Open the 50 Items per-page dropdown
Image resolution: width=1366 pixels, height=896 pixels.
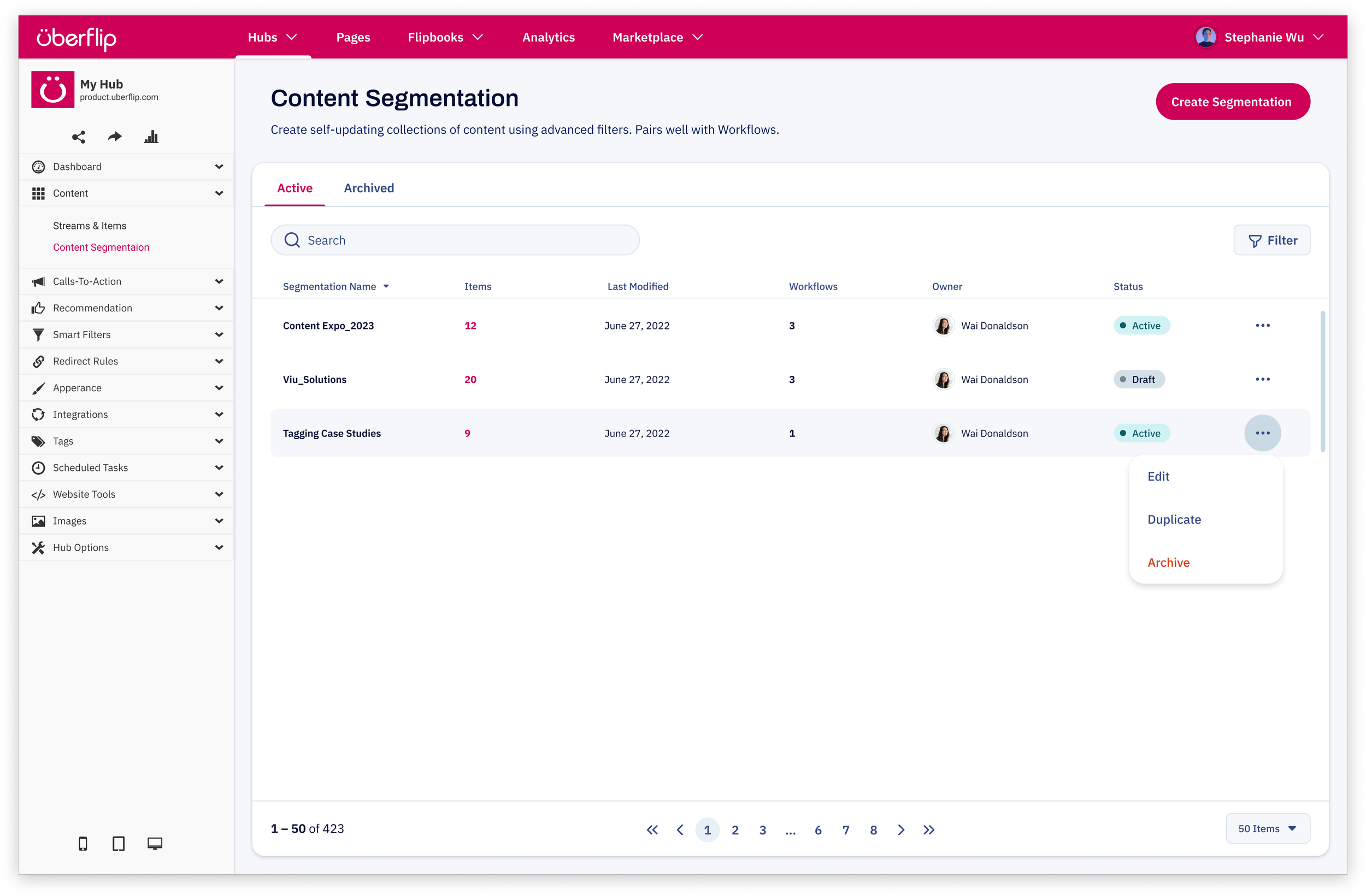[1267, 828]
